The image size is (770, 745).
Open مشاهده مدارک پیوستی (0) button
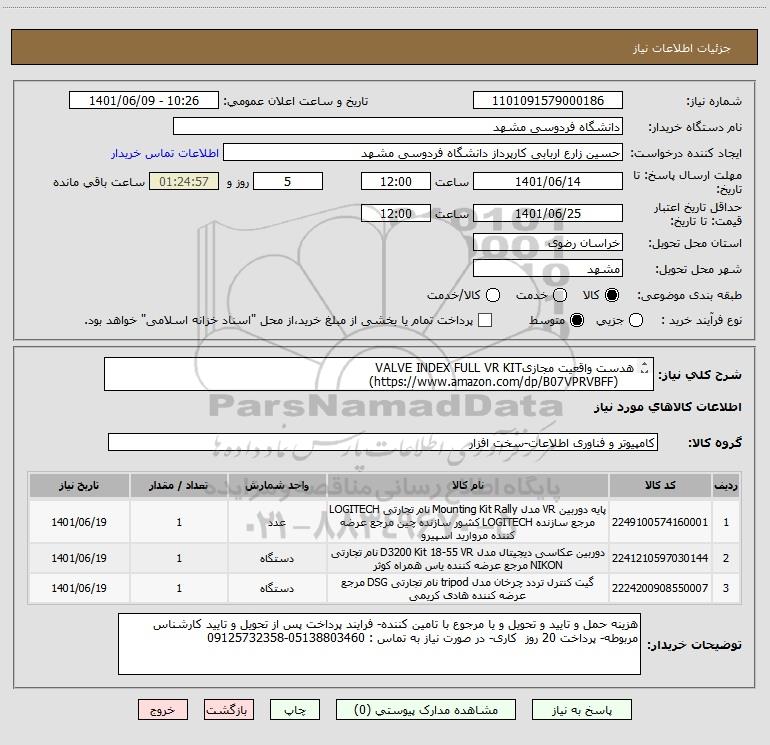[x=426, y=710]
